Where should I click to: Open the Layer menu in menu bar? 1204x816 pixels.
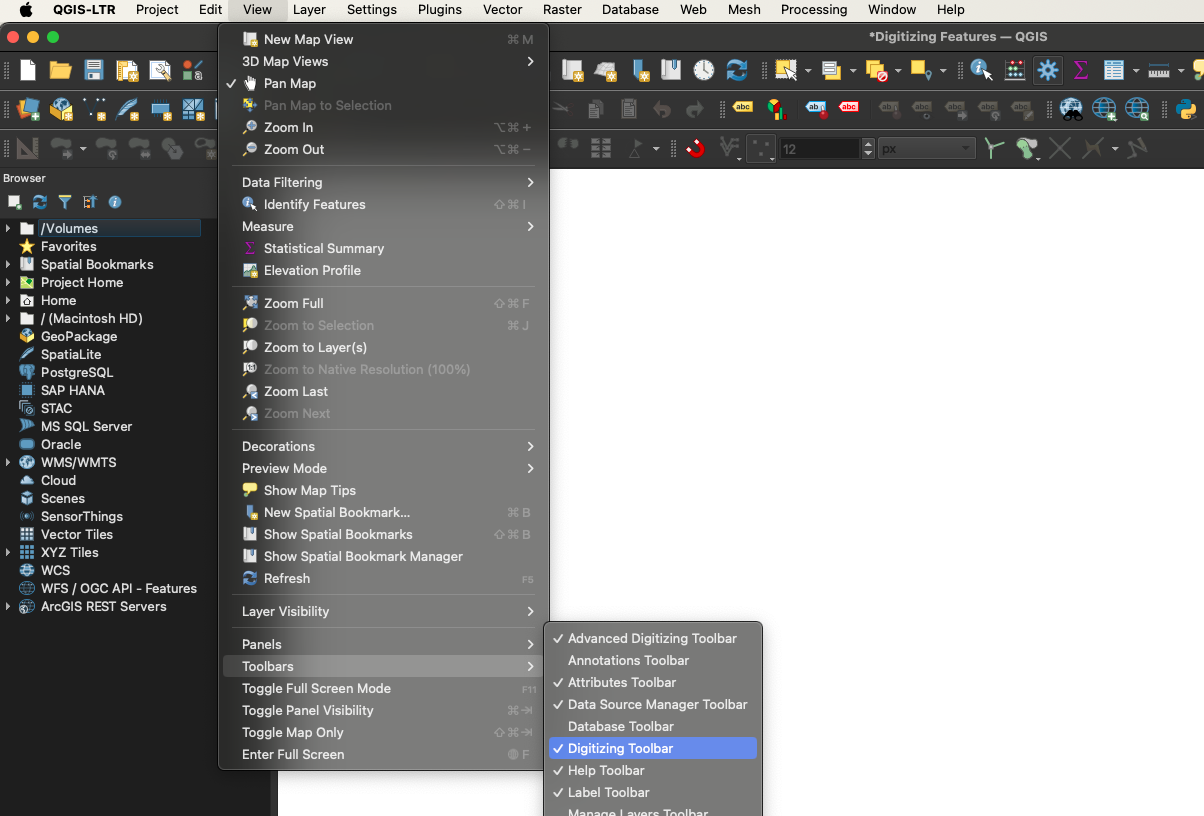309,9
